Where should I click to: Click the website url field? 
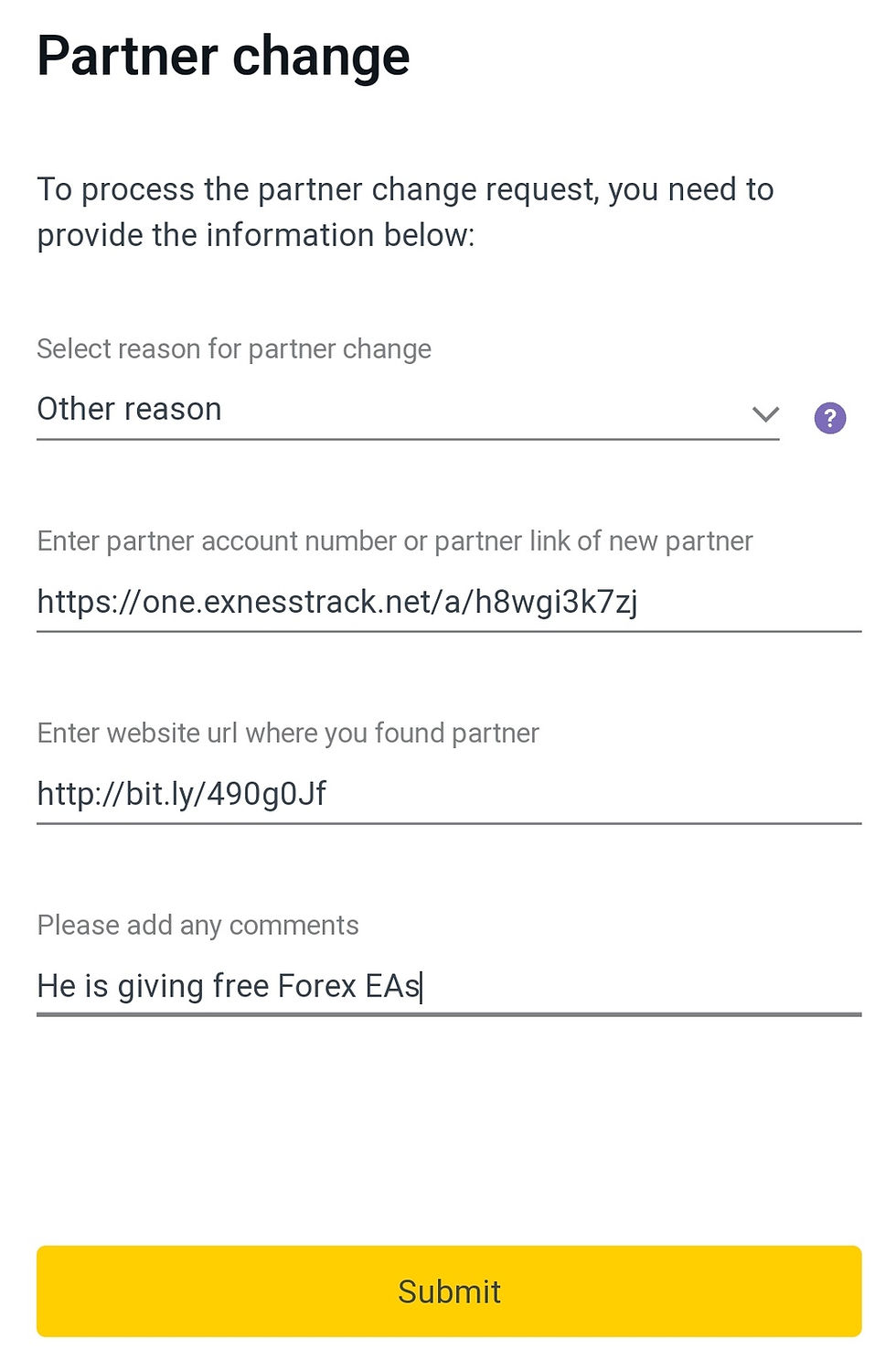coord(448,794)
